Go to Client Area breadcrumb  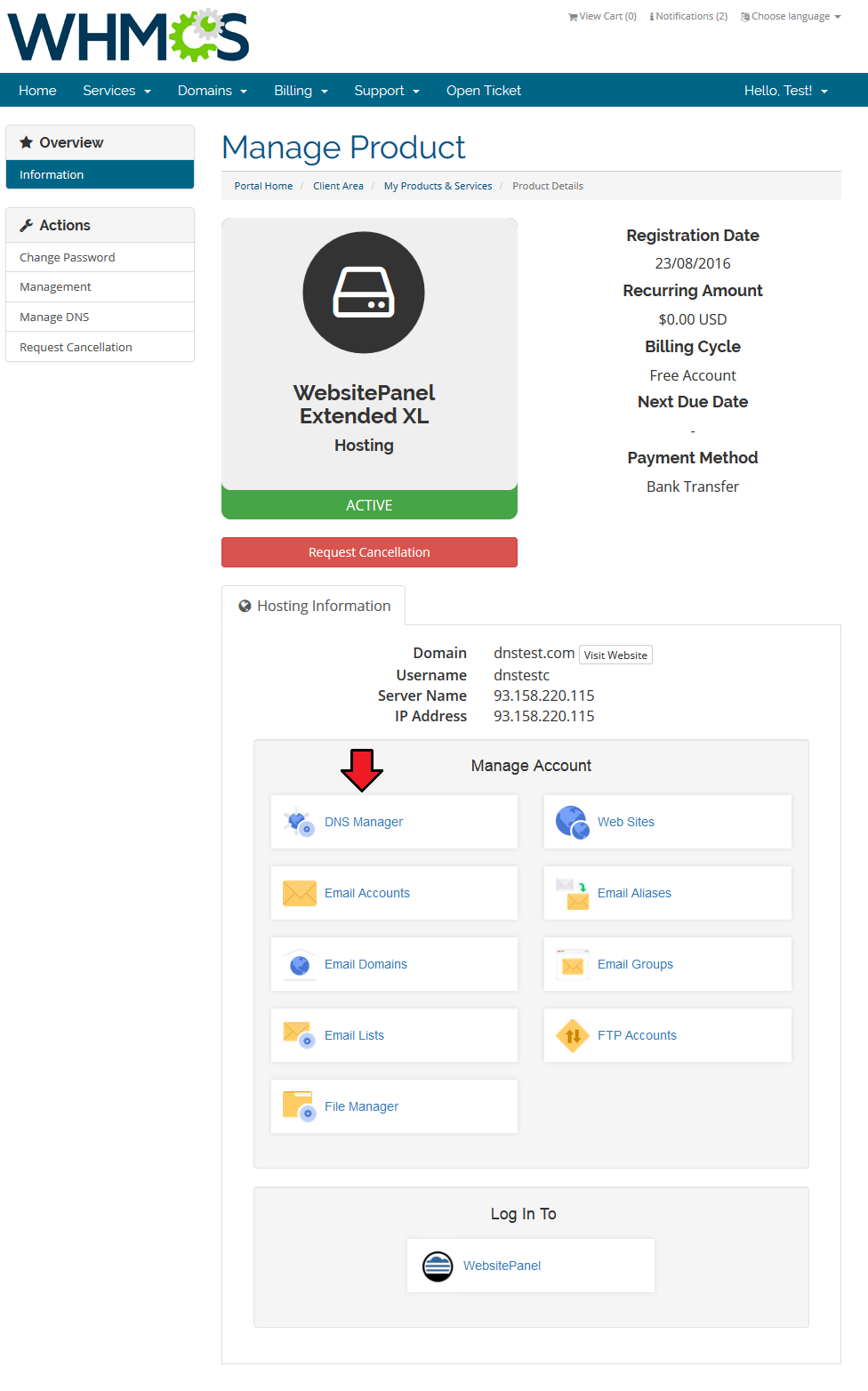338,186
